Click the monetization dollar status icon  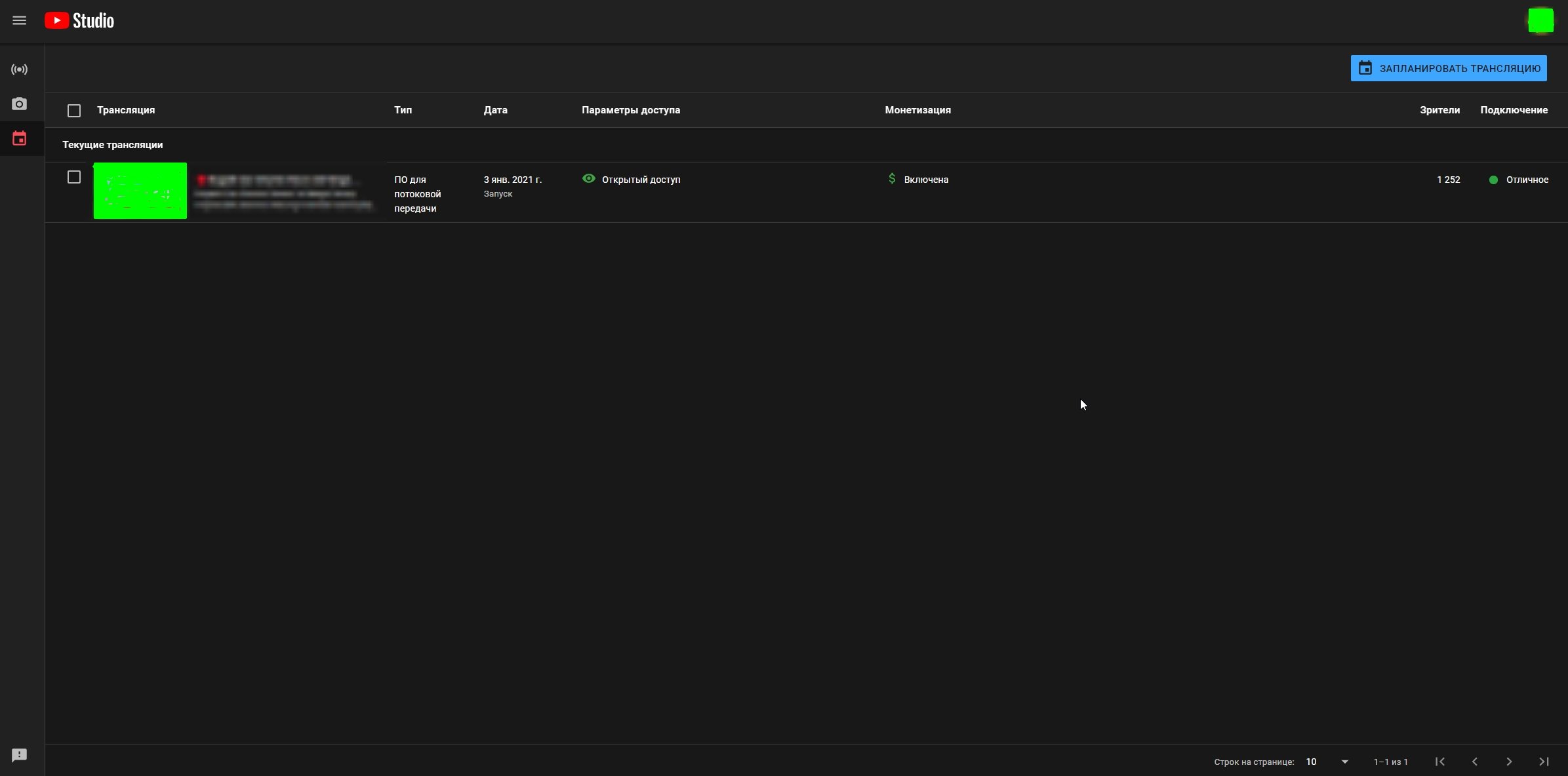(892, 179)
